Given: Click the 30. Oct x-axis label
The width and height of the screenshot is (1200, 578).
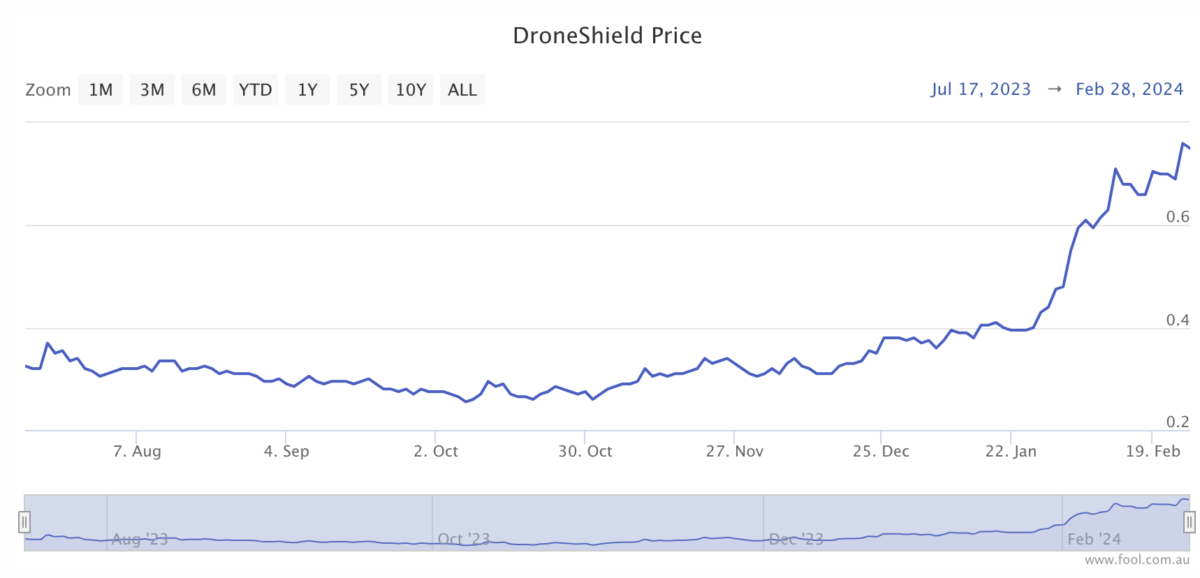Looking at the screenshot, I should [x=585, y=452].
